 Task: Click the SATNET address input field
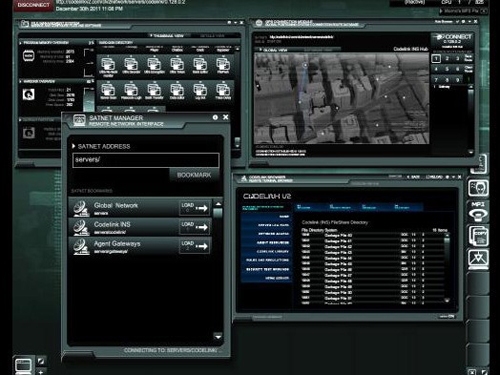(x=146, y=160)
